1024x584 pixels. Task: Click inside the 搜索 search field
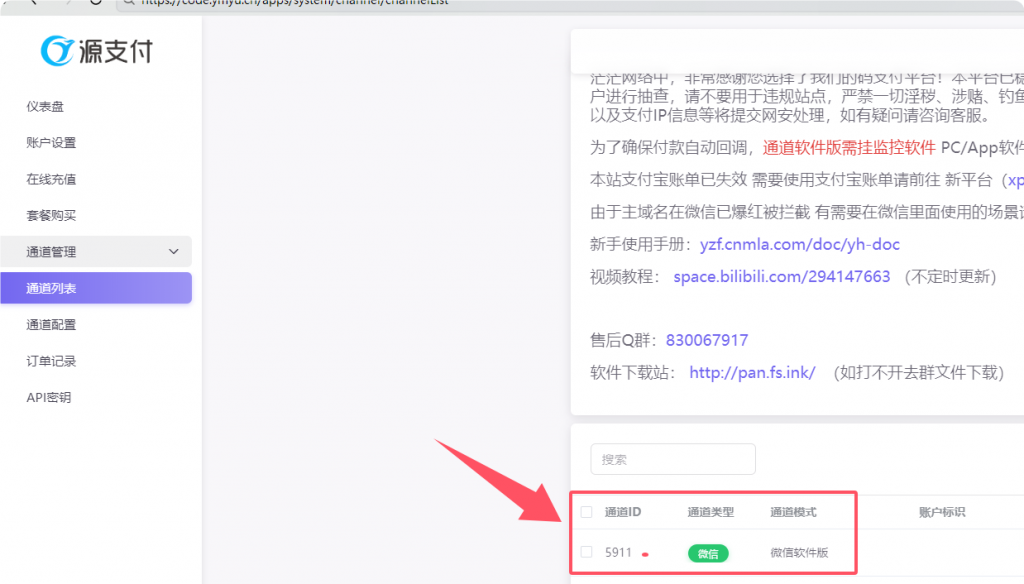point(672,458)
